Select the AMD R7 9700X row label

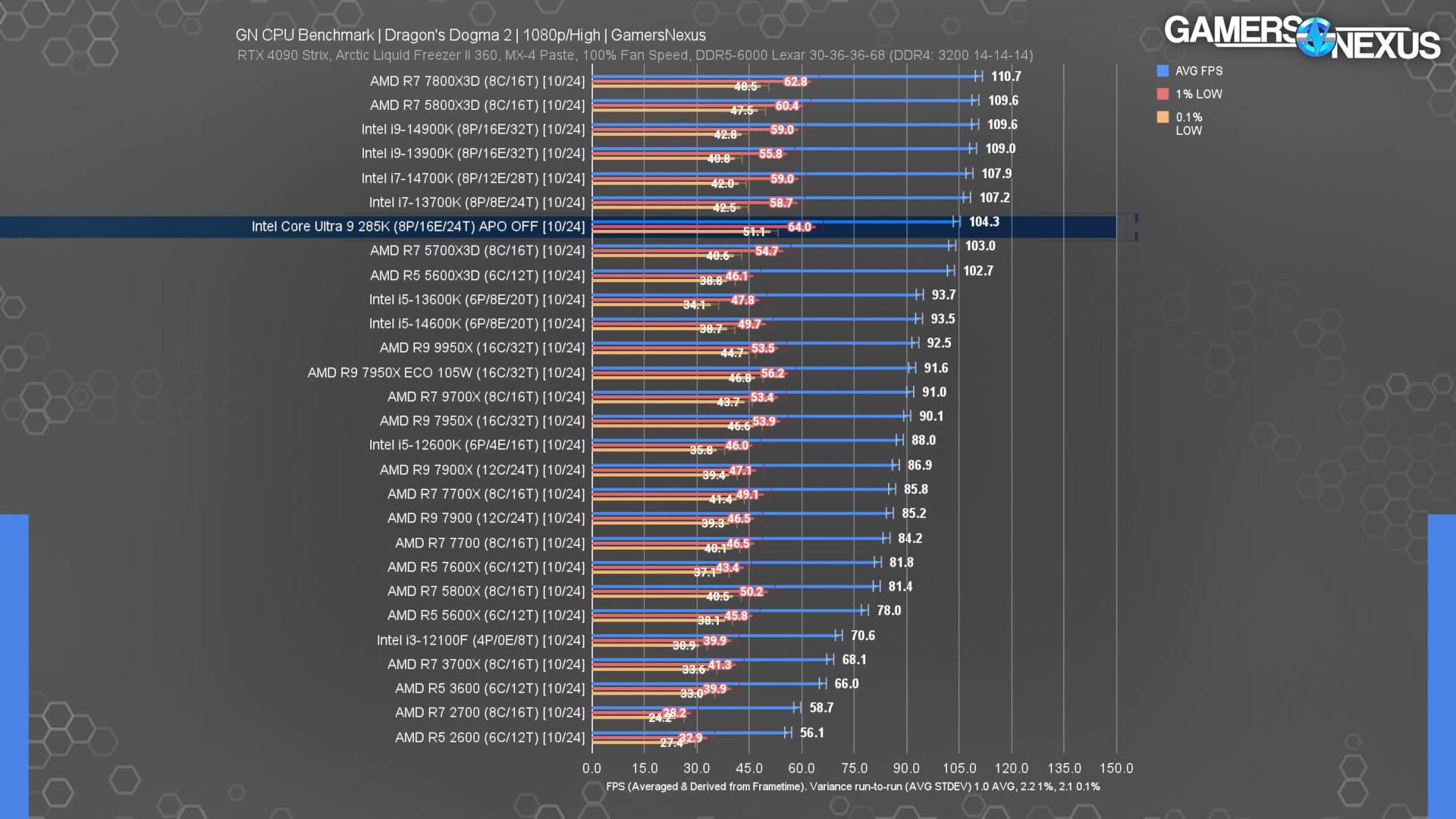pyautogui.click(x=486, y=397)
